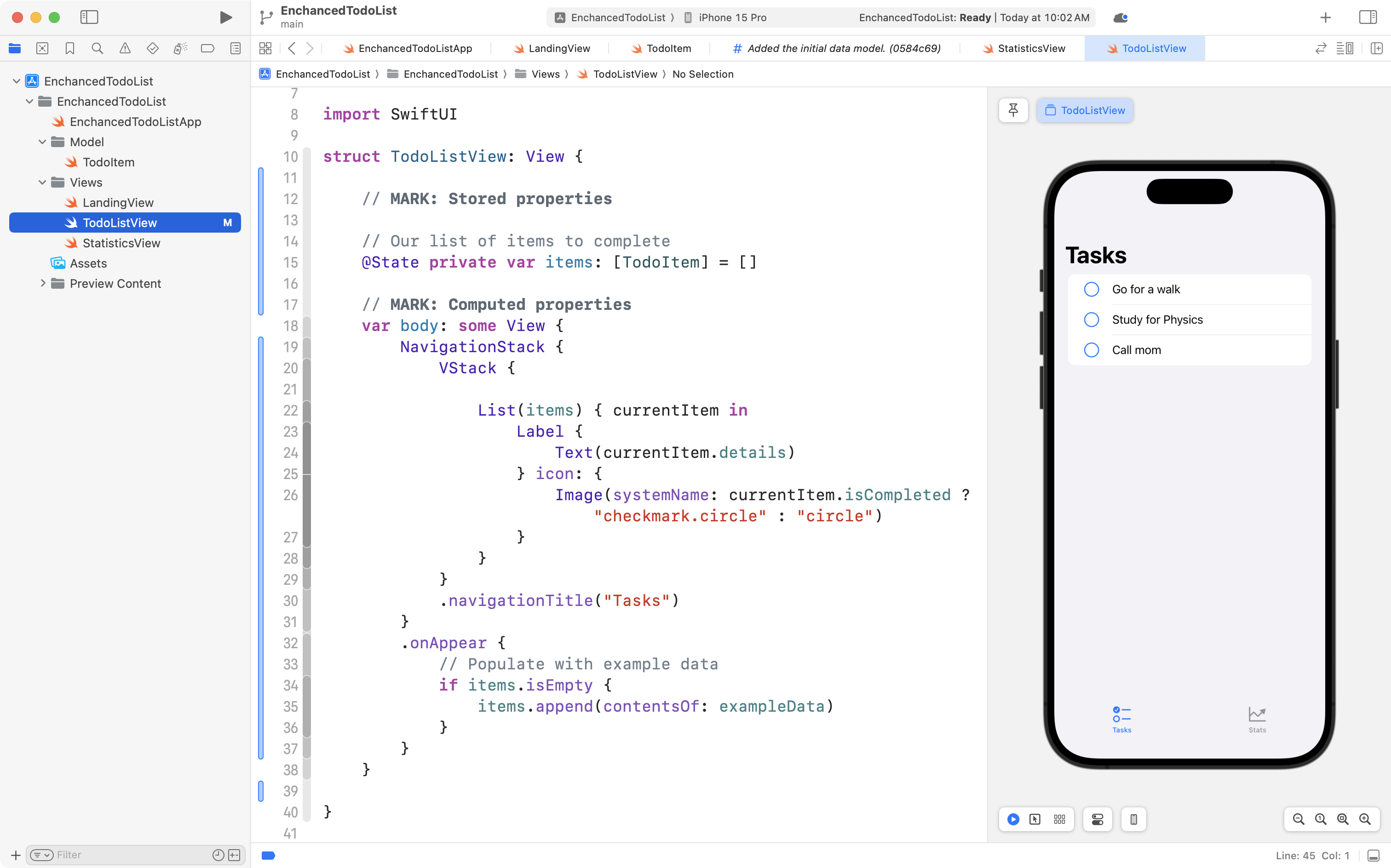
Task: Open the Bookmark navigator
Action: 69,48
